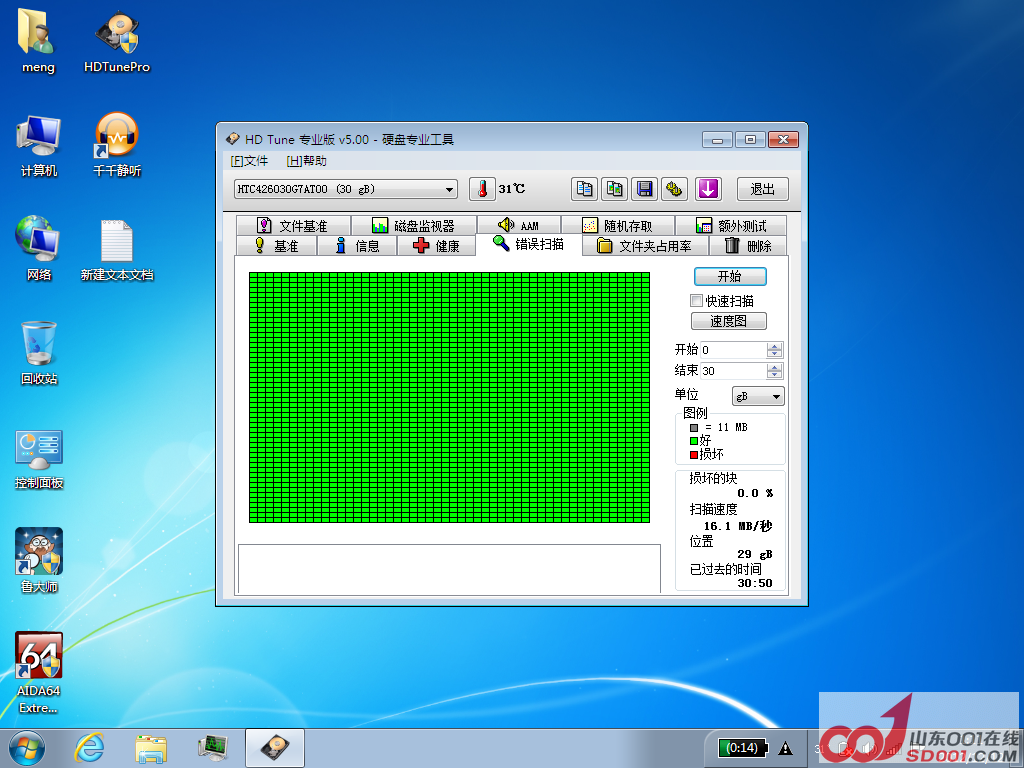Select the 新建文本文档 text file icon
The image size is (1024, 768).
117,249
